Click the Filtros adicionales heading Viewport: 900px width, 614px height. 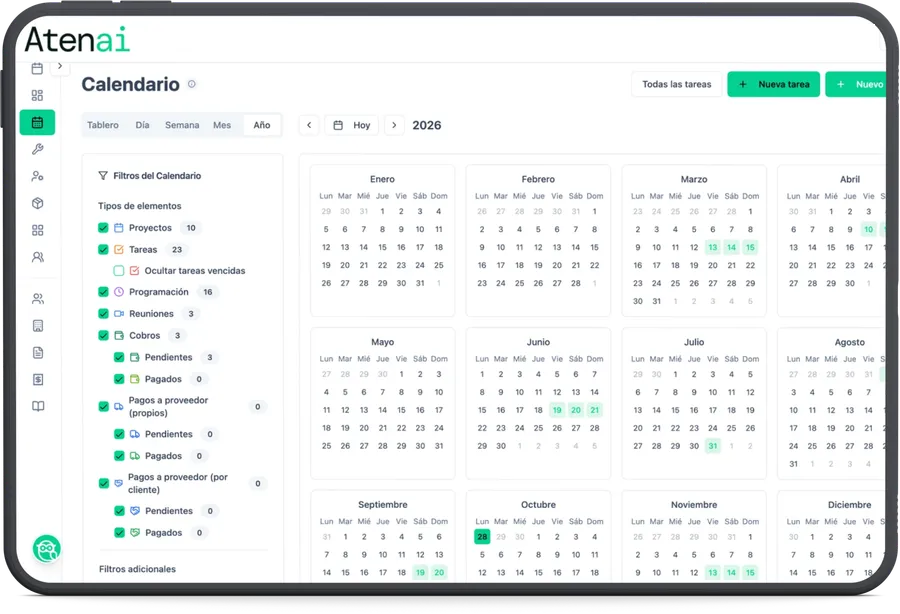(137, 569)
